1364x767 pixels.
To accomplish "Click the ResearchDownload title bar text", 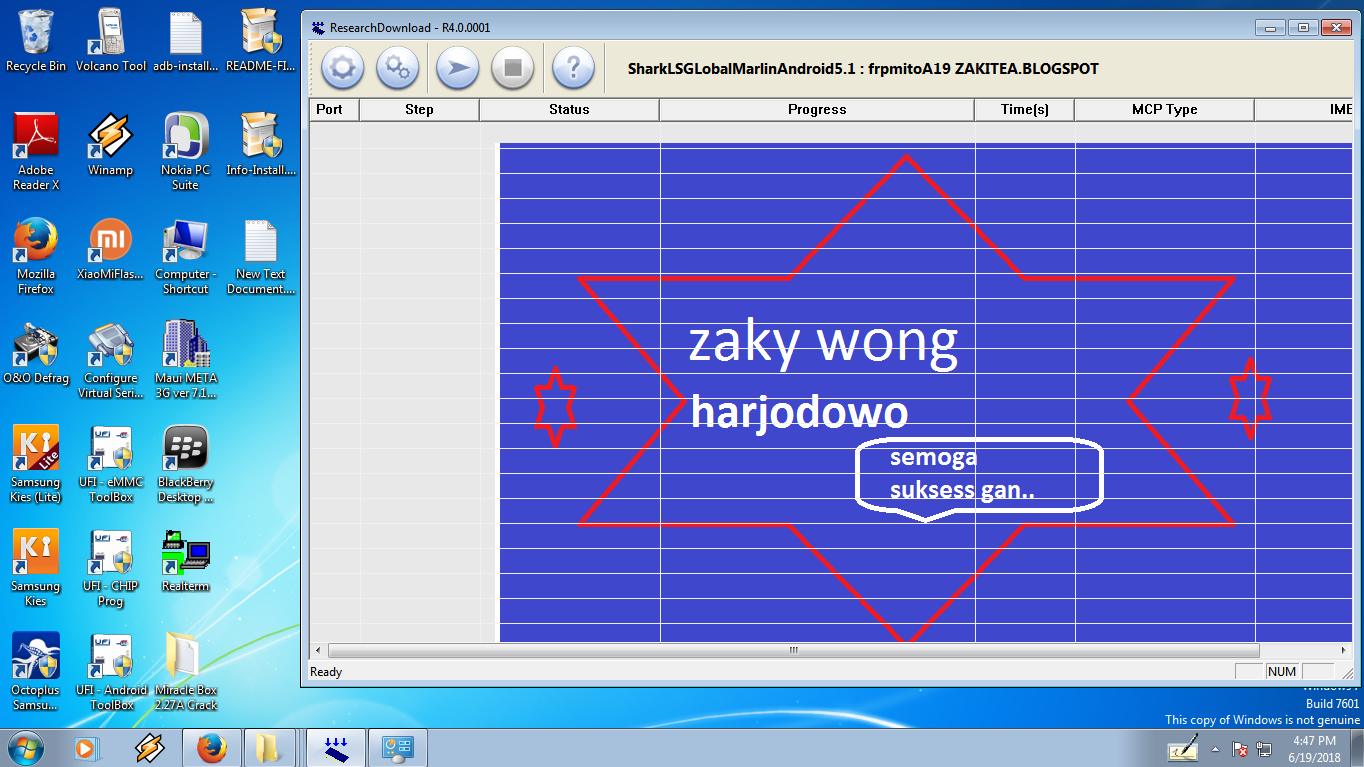I will (x=410, y=28).
